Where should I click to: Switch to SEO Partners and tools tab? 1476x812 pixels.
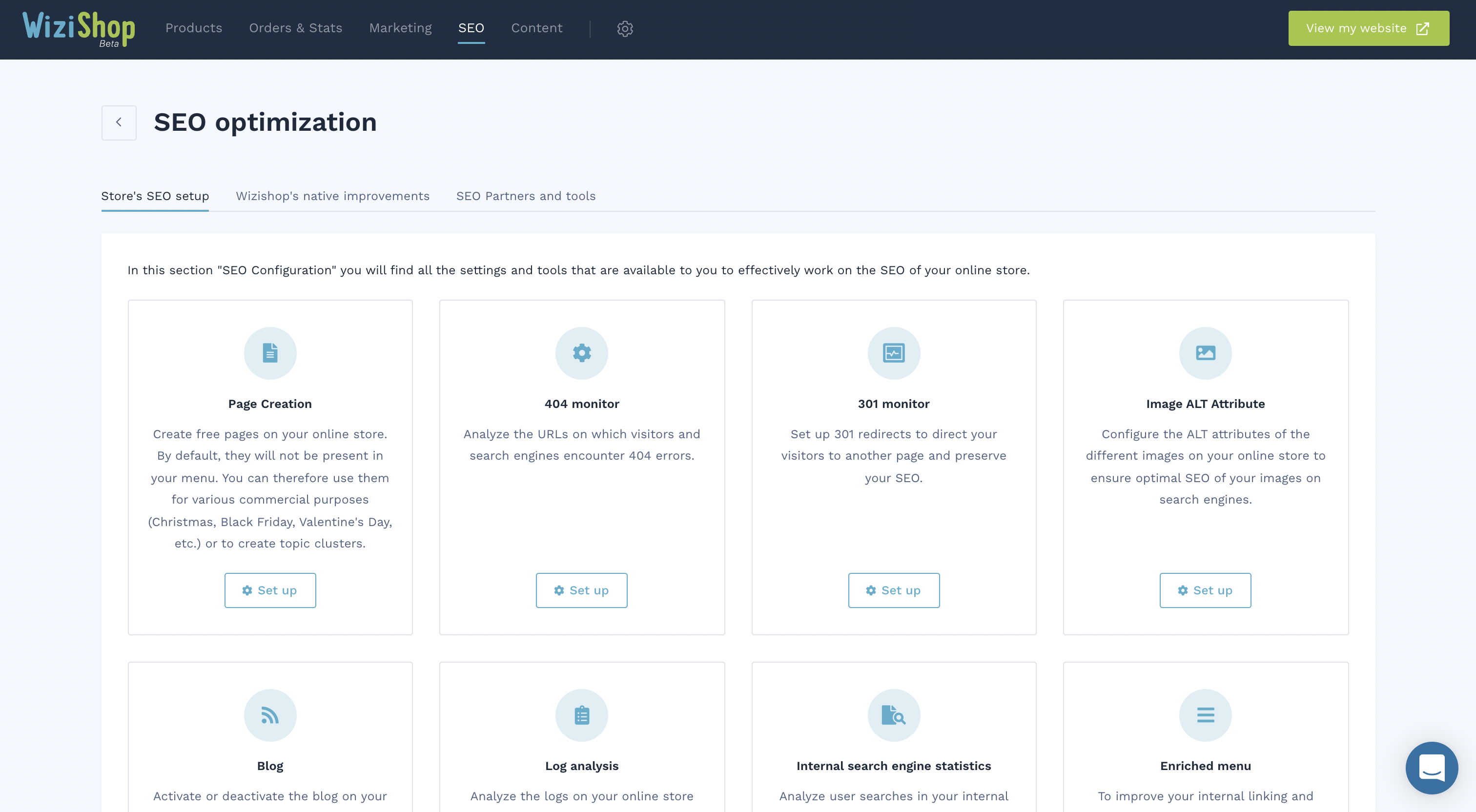[x=526, y=196]
